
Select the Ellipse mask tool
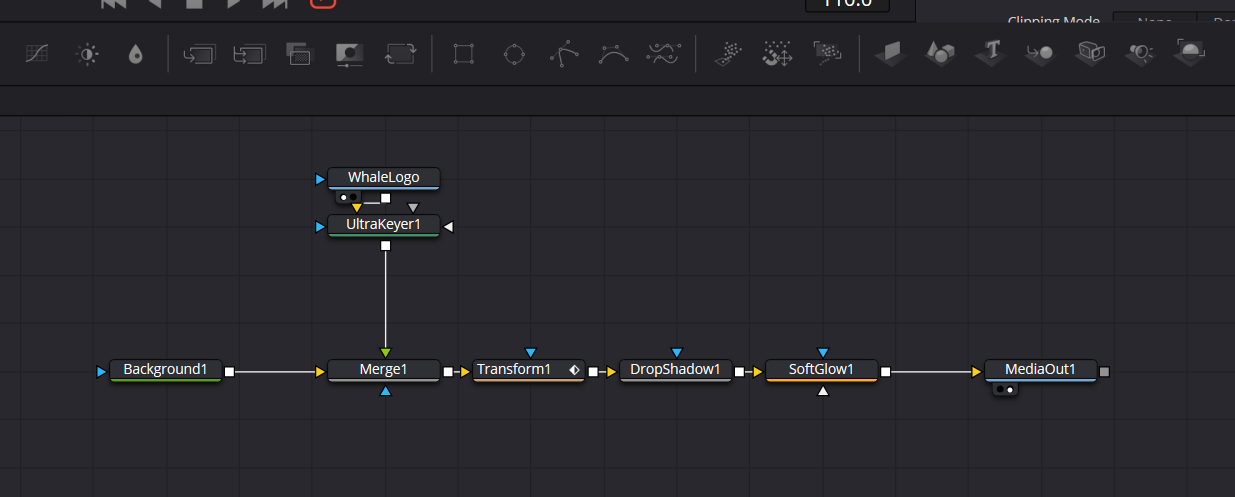pos(514,54)
